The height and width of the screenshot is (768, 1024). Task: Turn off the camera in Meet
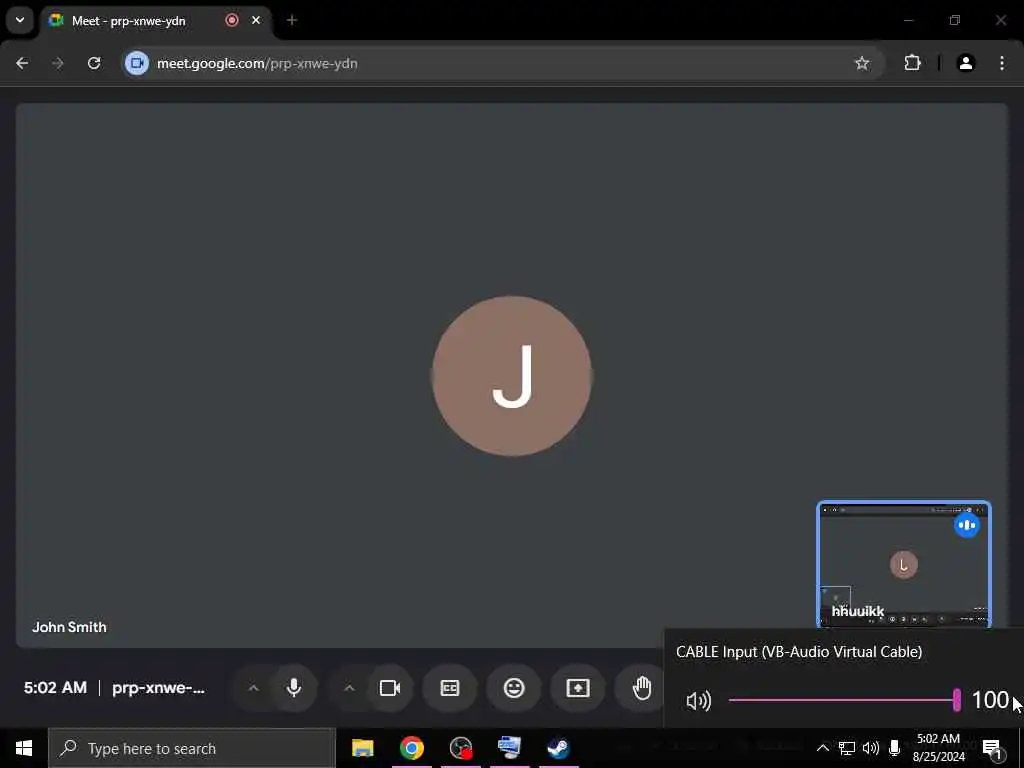pyautogui.click(x=390, y=688)
